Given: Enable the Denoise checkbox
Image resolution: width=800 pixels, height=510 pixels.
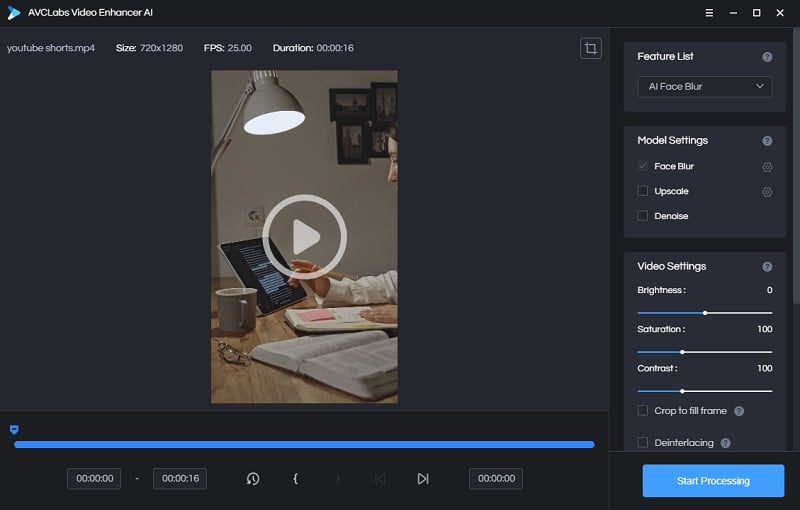Looking at the screenshot, I should click(643, 216).
